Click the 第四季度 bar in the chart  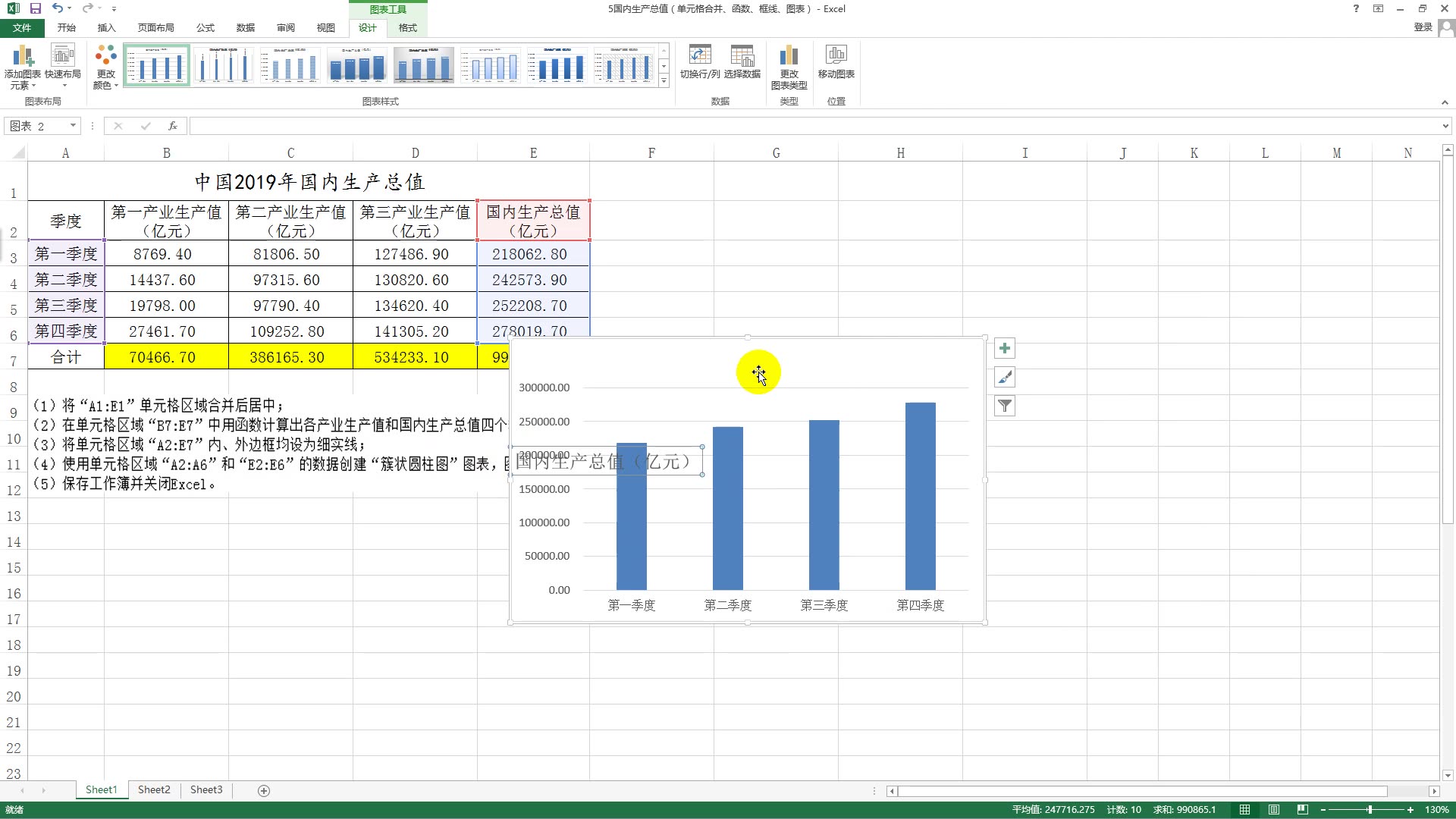[920, 496]
